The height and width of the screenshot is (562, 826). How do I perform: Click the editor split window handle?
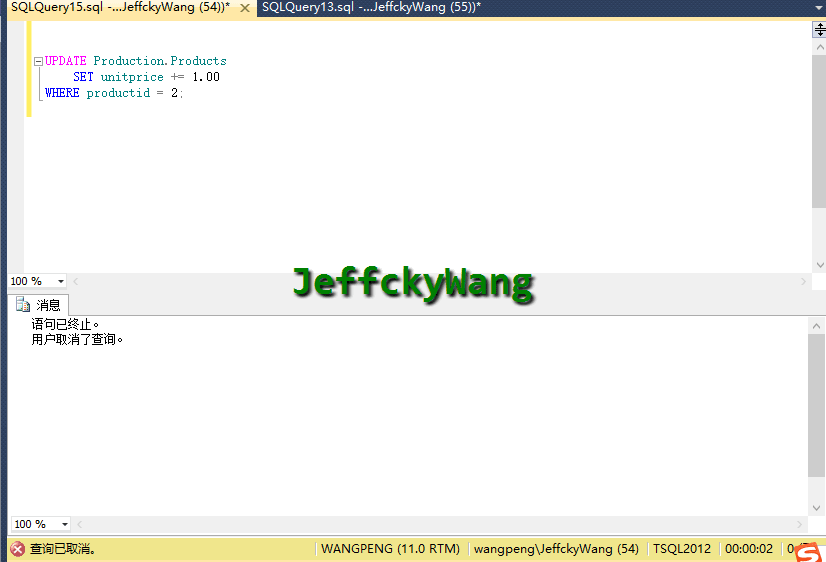click(x=819, y=29)
